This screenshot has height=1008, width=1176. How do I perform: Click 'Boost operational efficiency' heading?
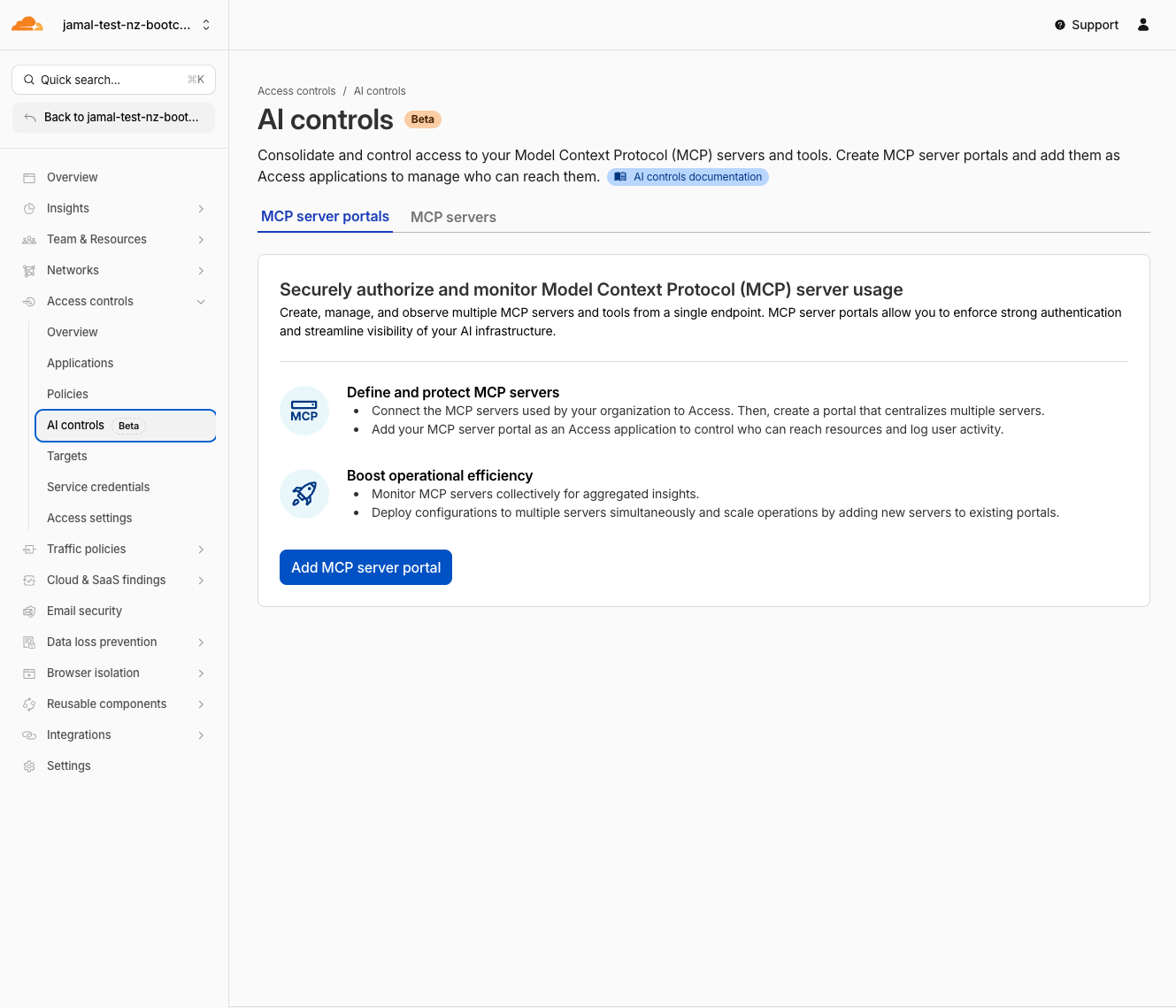440,475
